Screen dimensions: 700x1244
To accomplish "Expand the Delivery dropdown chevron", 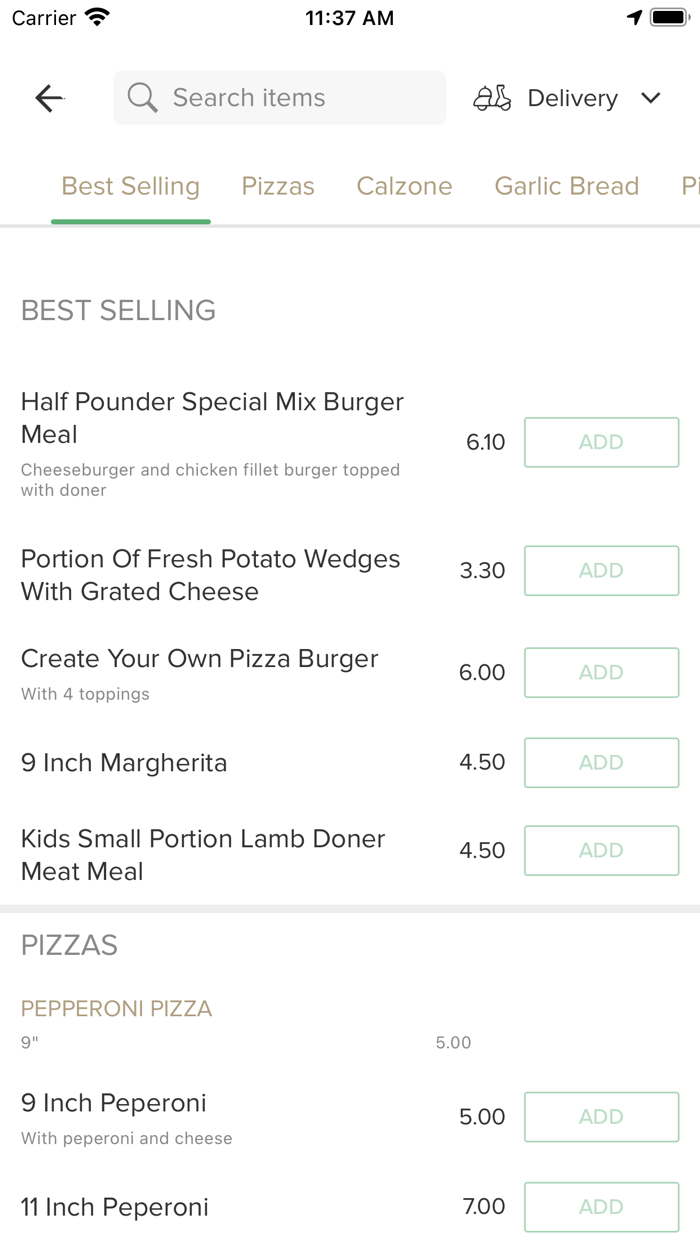I will pos(651,98).
